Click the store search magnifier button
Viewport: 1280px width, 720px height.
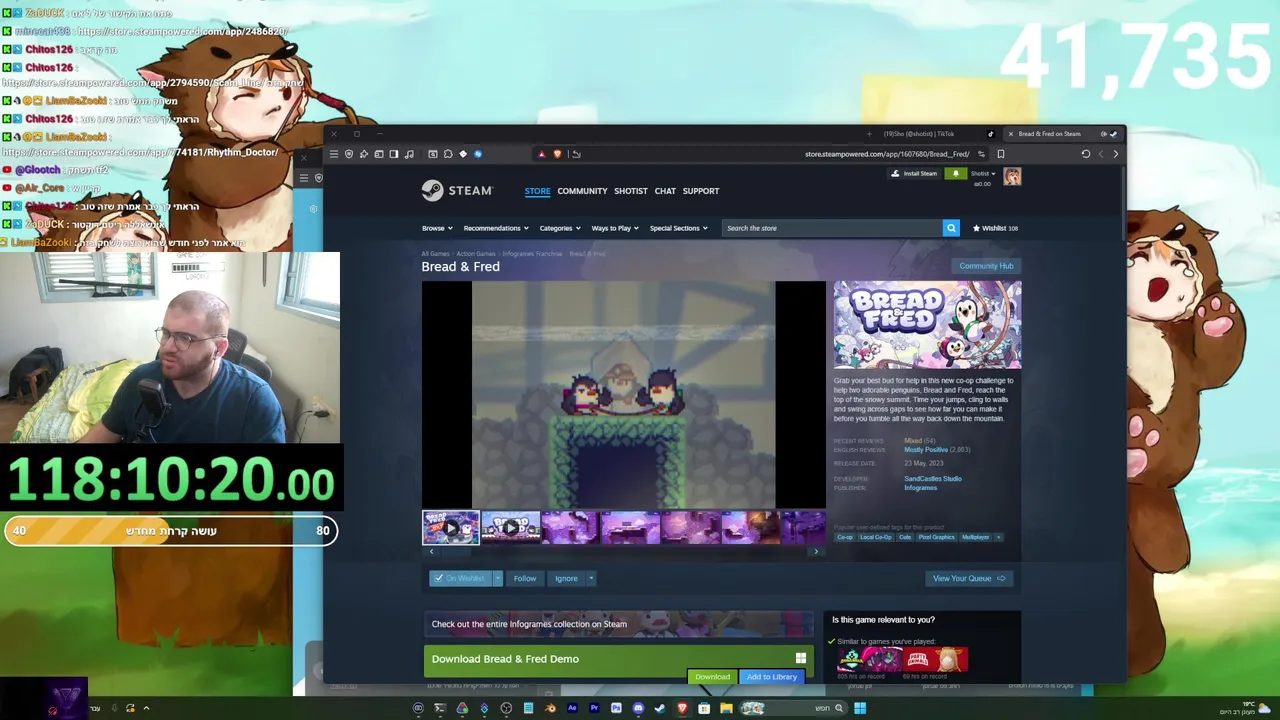click(x=951, y=228)
